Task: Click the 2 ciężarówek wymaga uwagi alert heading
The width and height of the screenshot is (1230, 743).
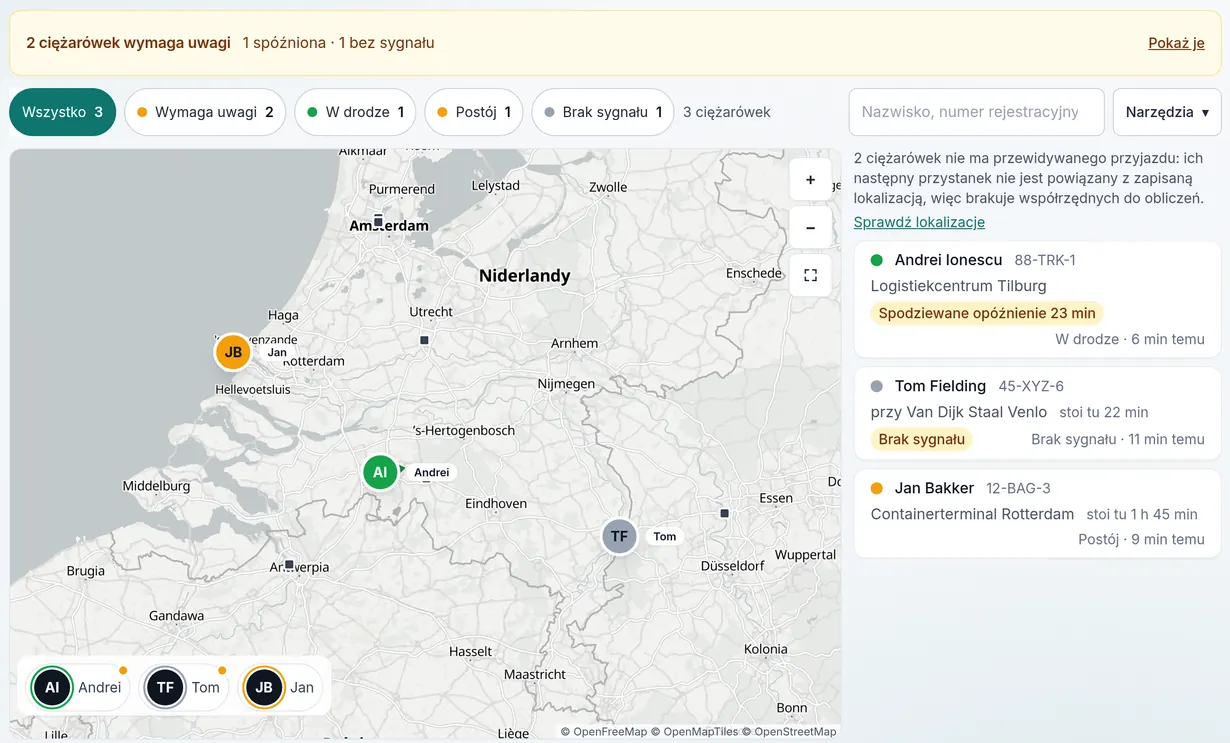Action: click(x=129, y=43)
